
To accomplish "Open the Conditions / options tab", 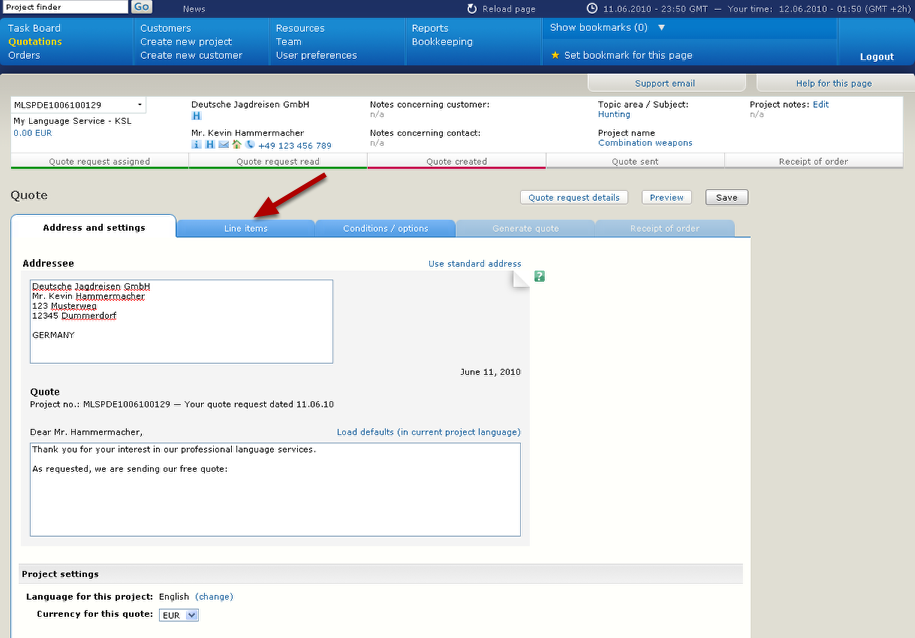I will coord(385,228).
